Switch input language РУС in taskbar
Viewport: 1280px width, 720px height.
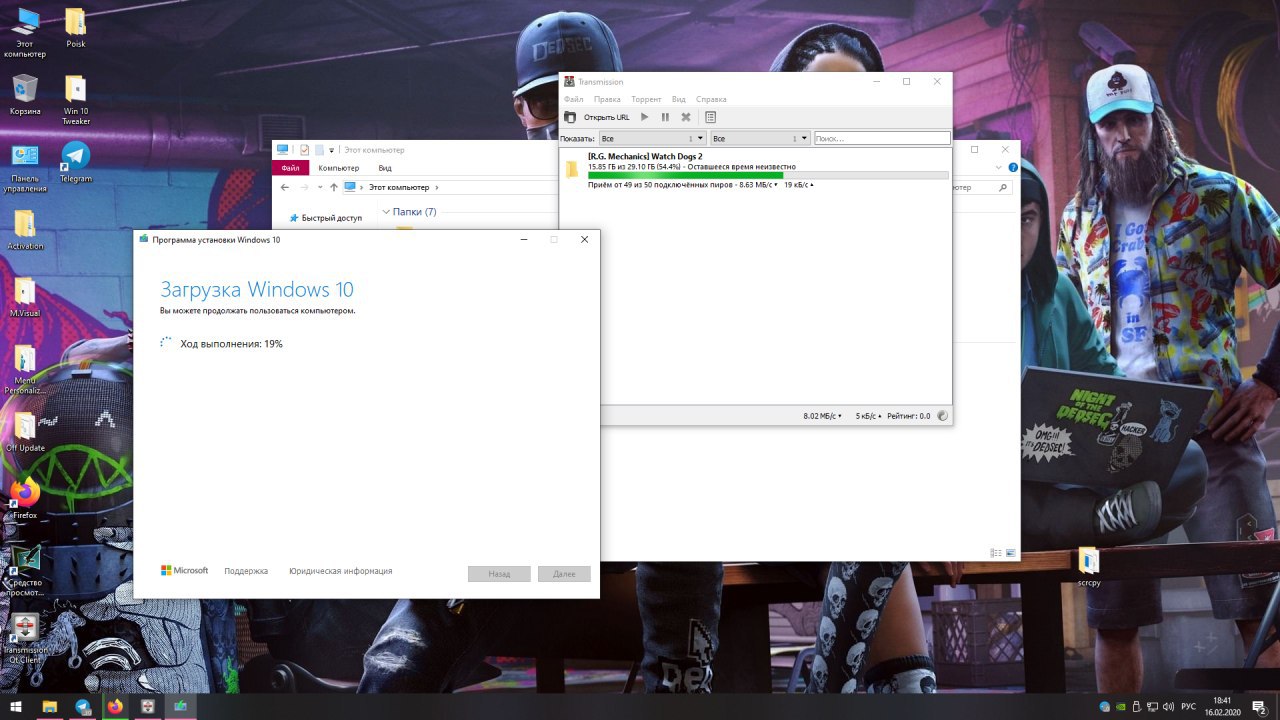pyautogui.click(x=1189, y=706)
